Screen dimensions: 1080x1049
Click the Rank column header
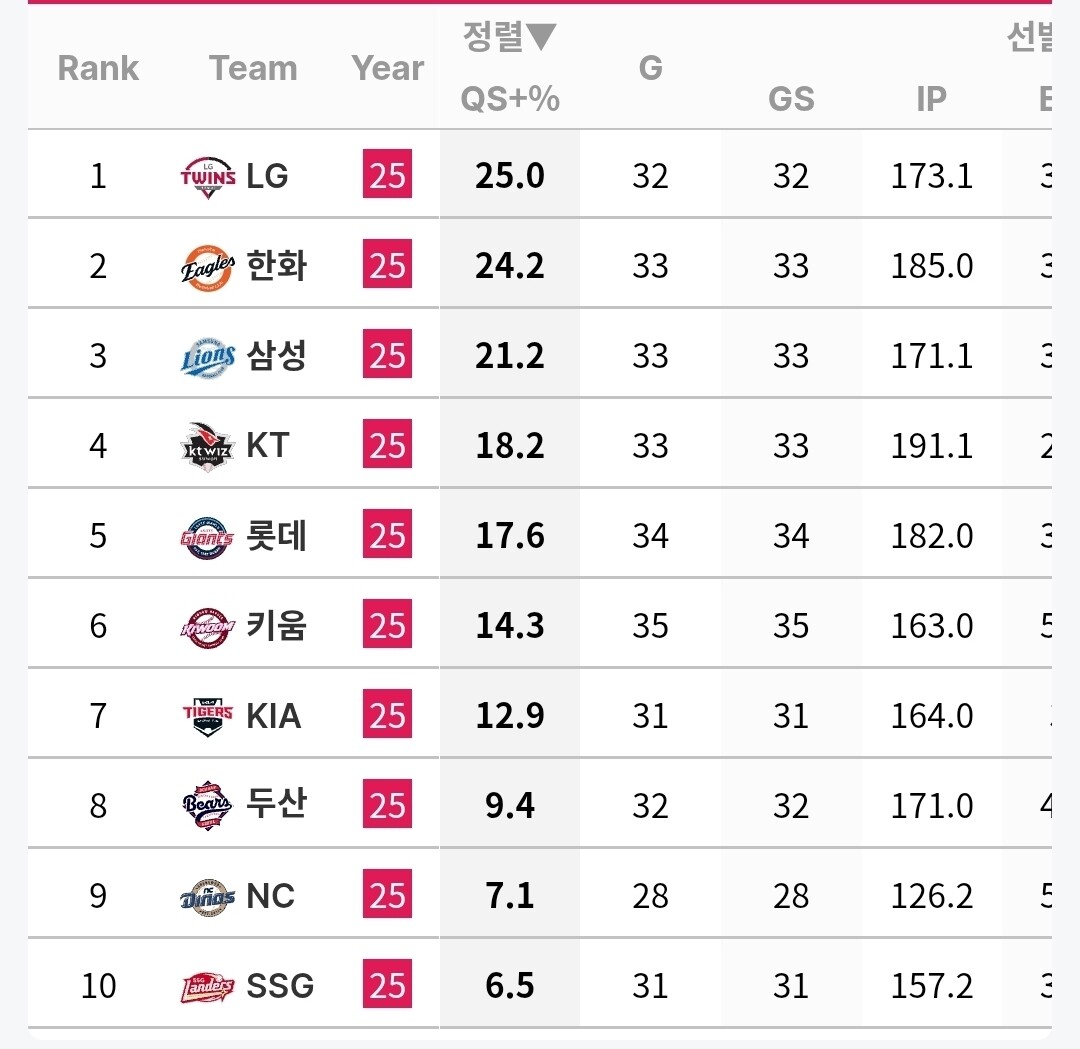point(98,68)
